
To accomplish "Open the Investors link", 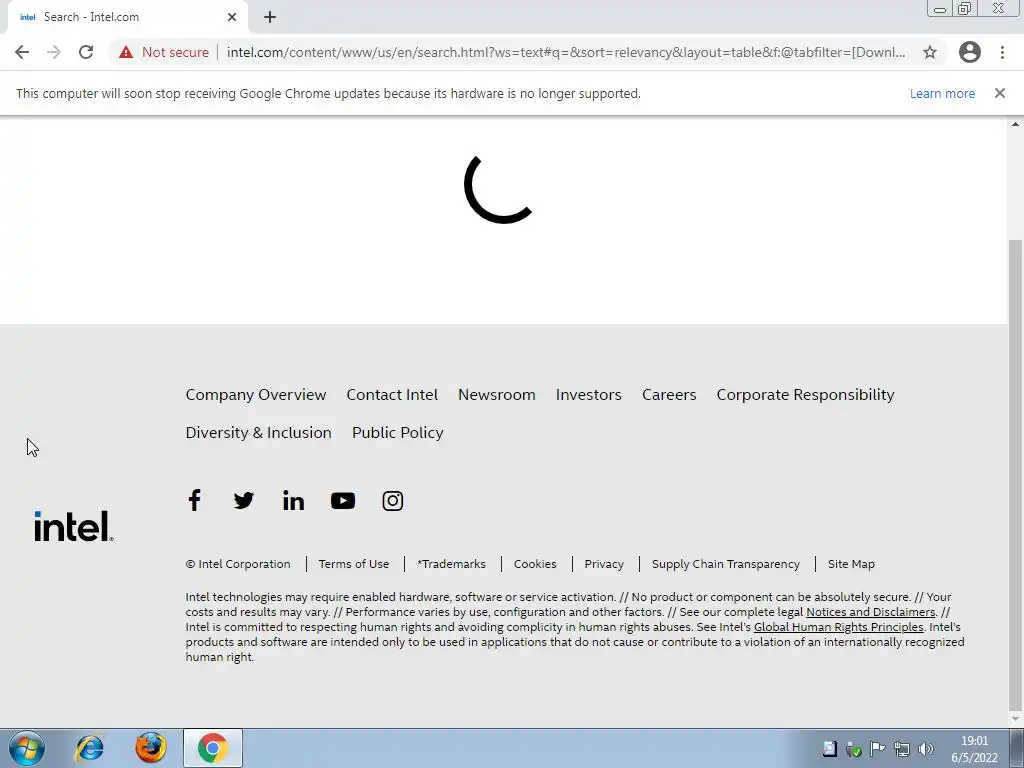I will tap(588, 394).
